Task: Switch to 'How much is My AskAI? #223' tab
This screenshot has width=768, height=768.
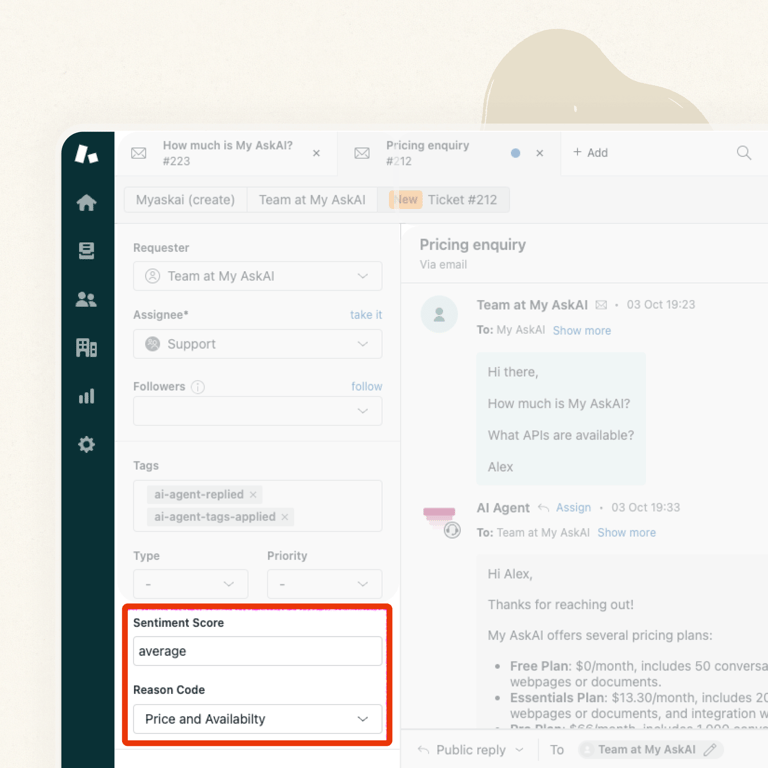Action: point(226,153)
